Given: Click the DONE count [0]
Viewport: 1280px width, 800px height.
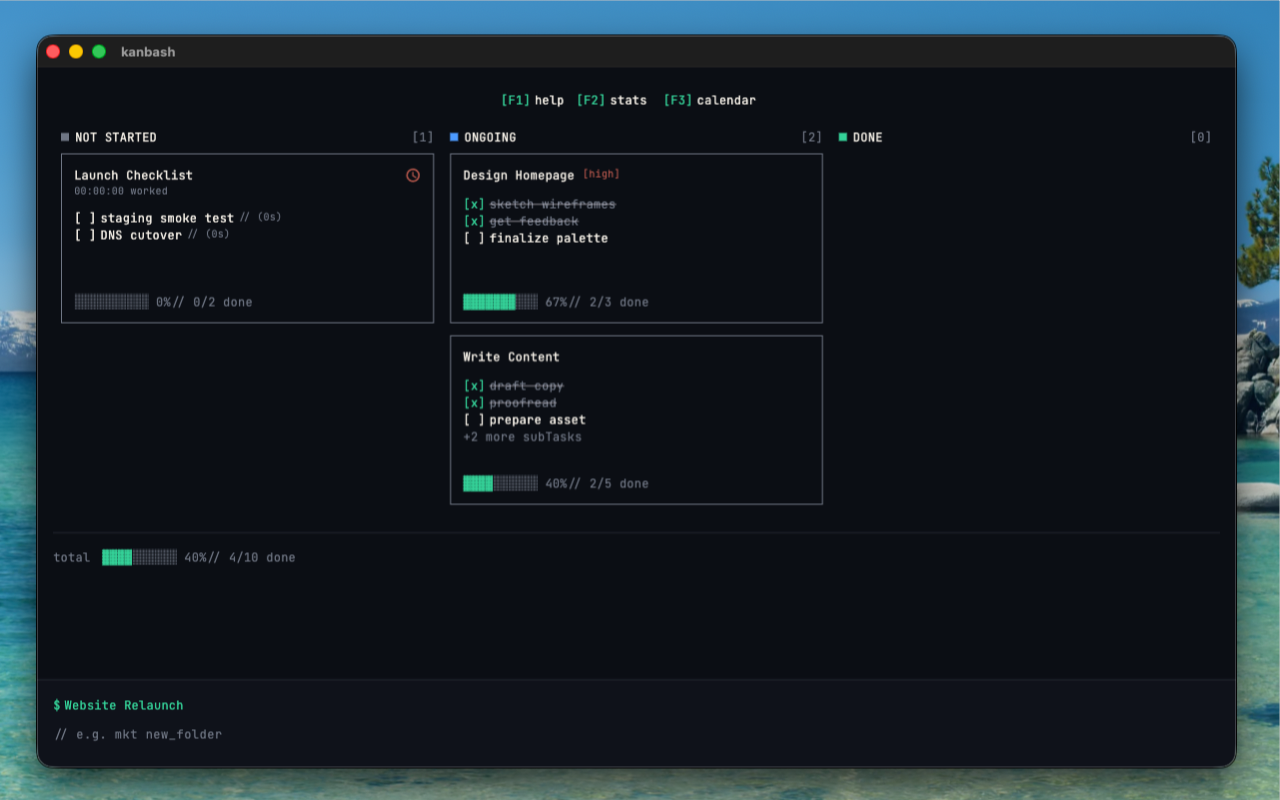Looking at the screenshot, I should (x=1200, y=137).
